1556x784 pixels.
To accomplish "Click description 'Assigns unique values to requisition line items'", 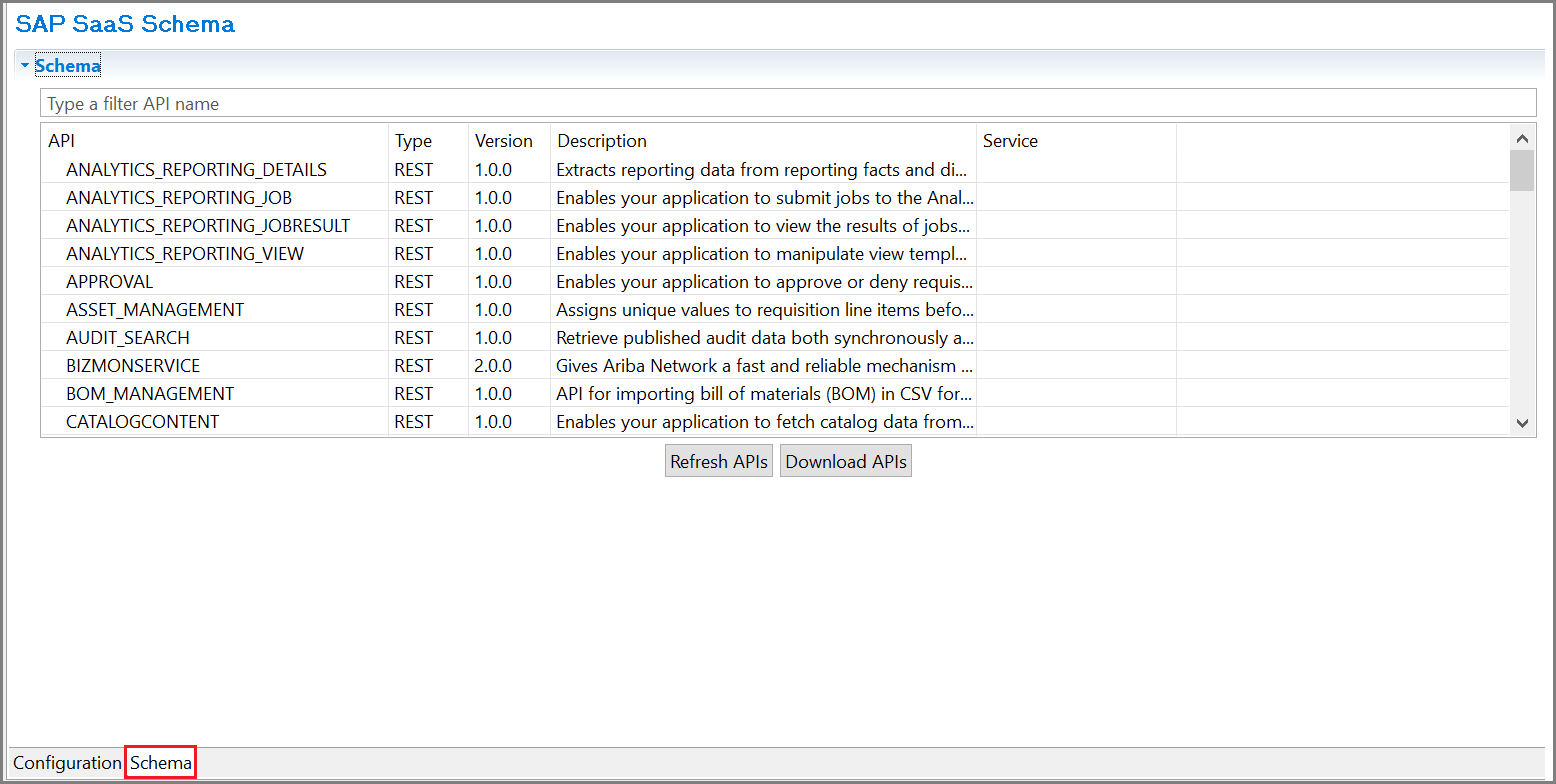I will [x=765, y=310].
